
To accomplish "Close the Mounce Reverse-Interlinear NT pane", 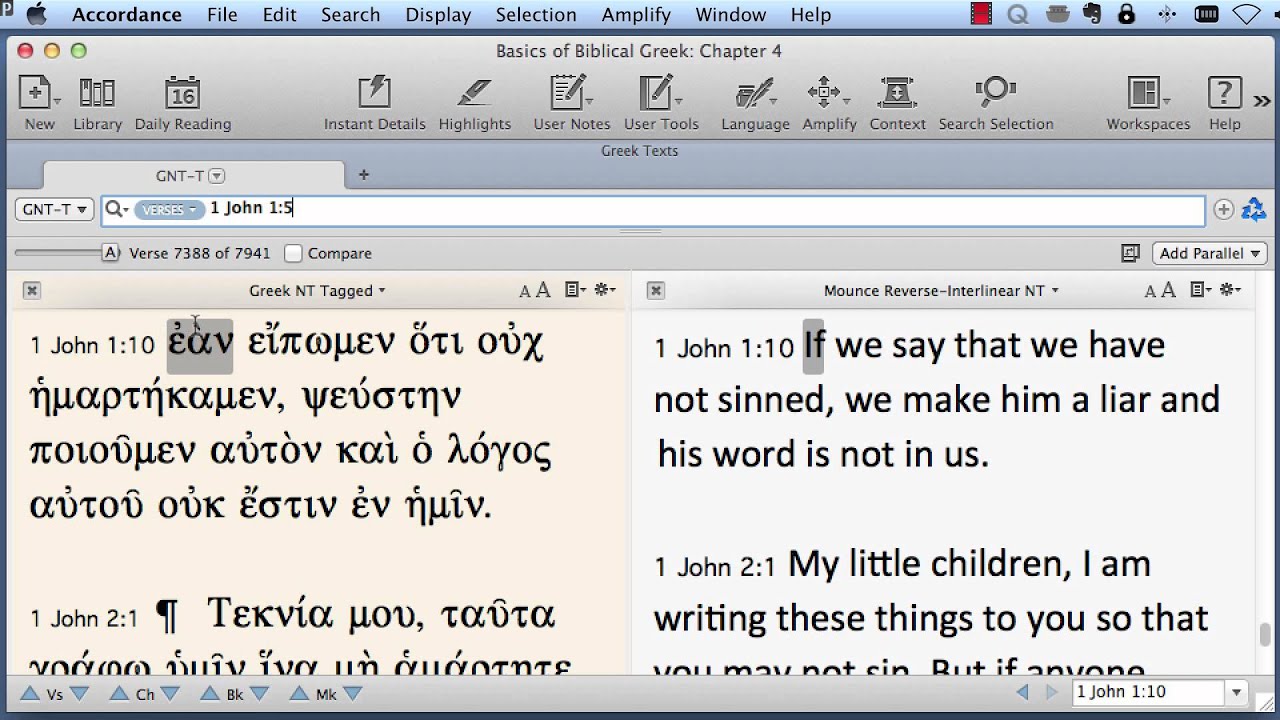I will pos(655,290).
